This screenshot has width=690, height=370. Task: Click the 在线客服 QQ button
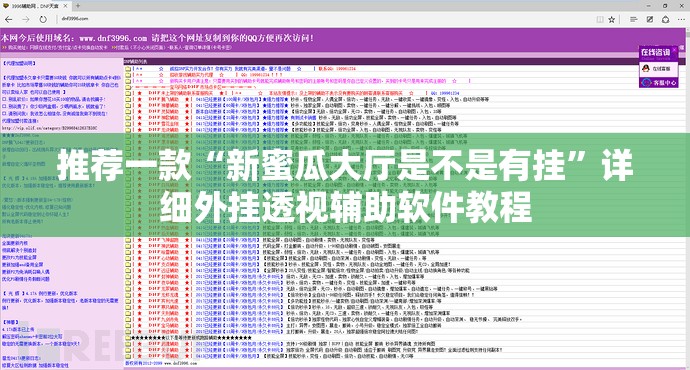(658, 69)
